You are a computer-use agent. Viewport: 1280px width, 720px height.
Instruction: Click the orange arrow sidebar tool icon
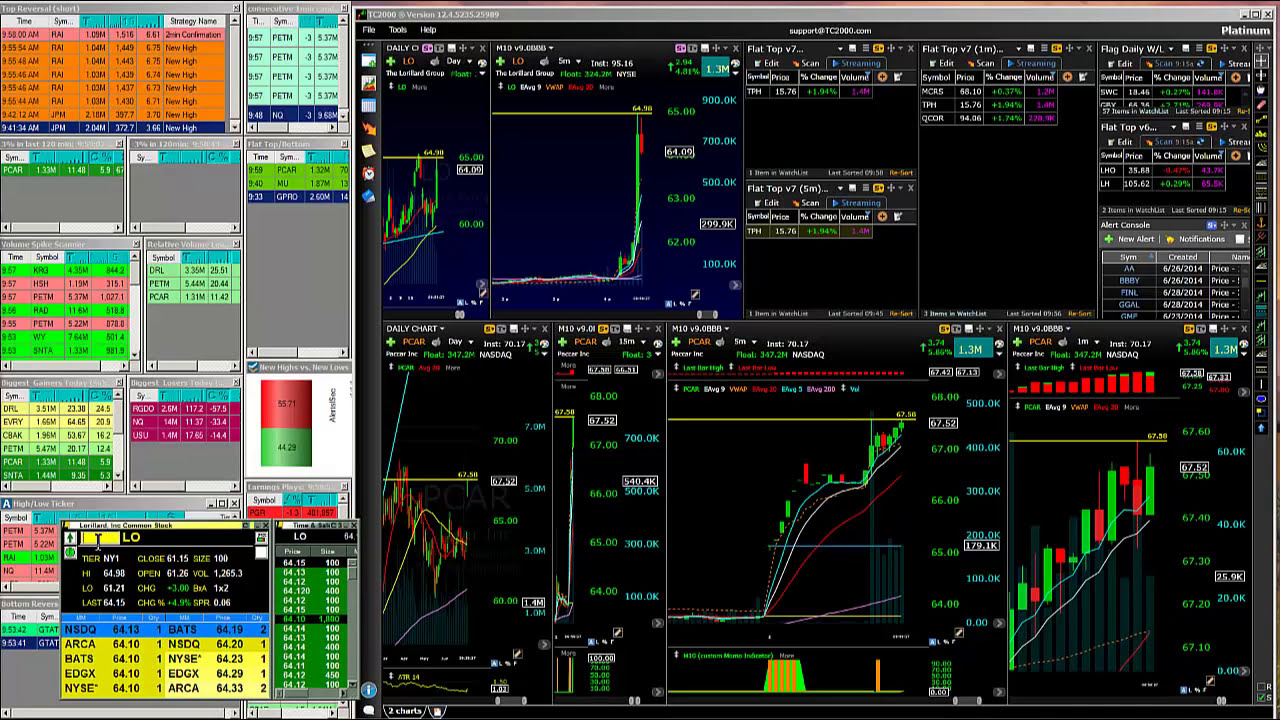(369, 128)
